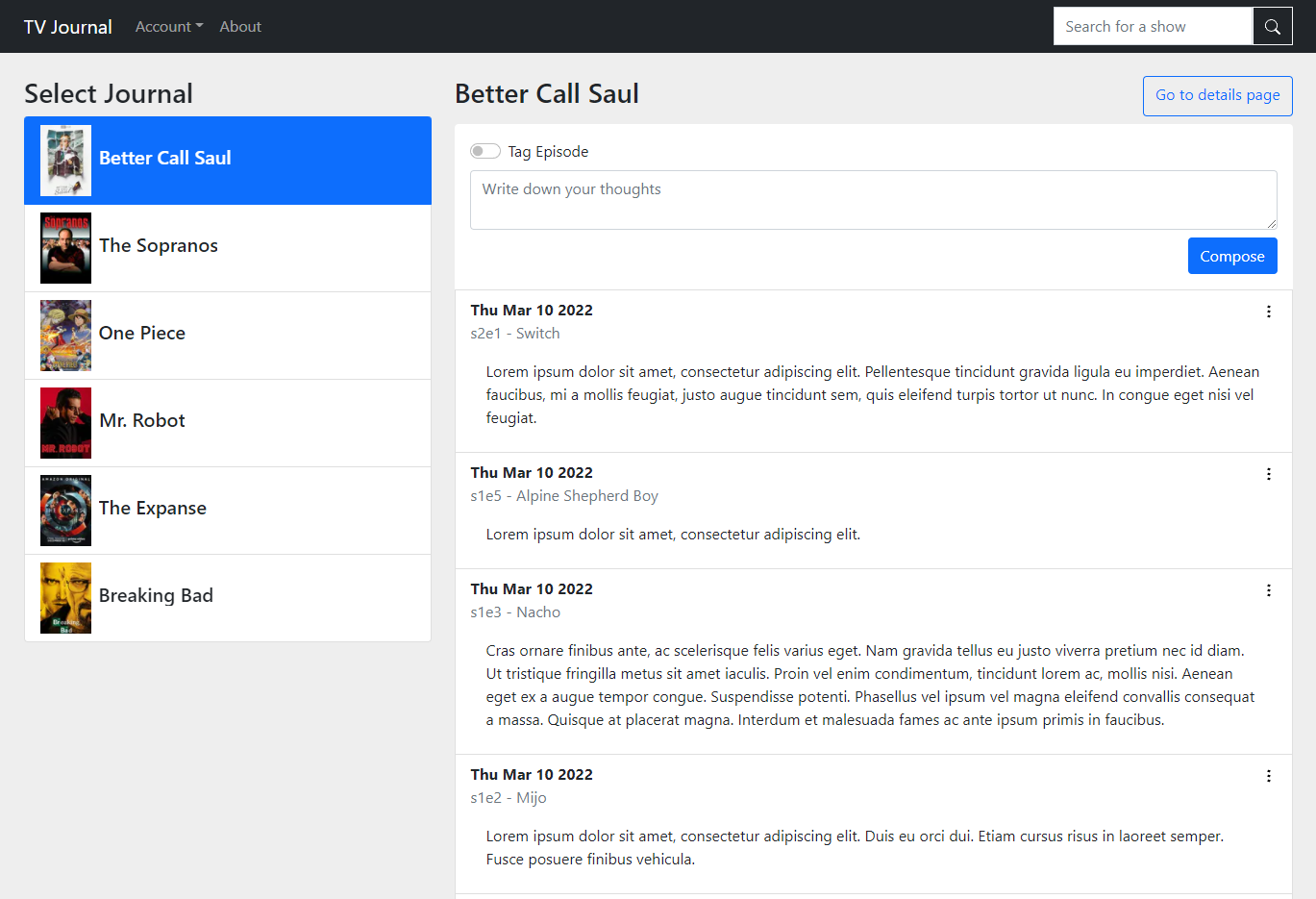Screen dimensions: 1316x899
Task: Click the Compose button
Action: pyautogui.click(x=1232, y=256)
